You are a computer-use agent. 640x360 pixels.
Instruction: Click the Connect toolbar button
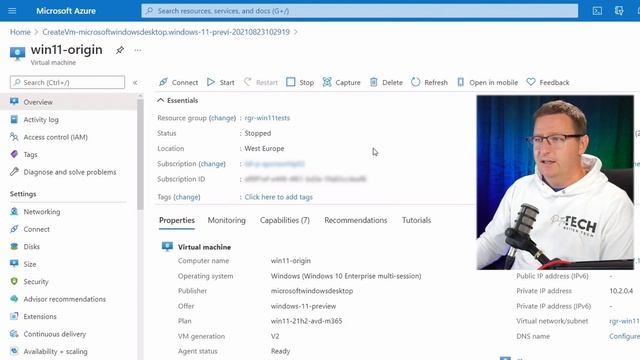(178, 82)
